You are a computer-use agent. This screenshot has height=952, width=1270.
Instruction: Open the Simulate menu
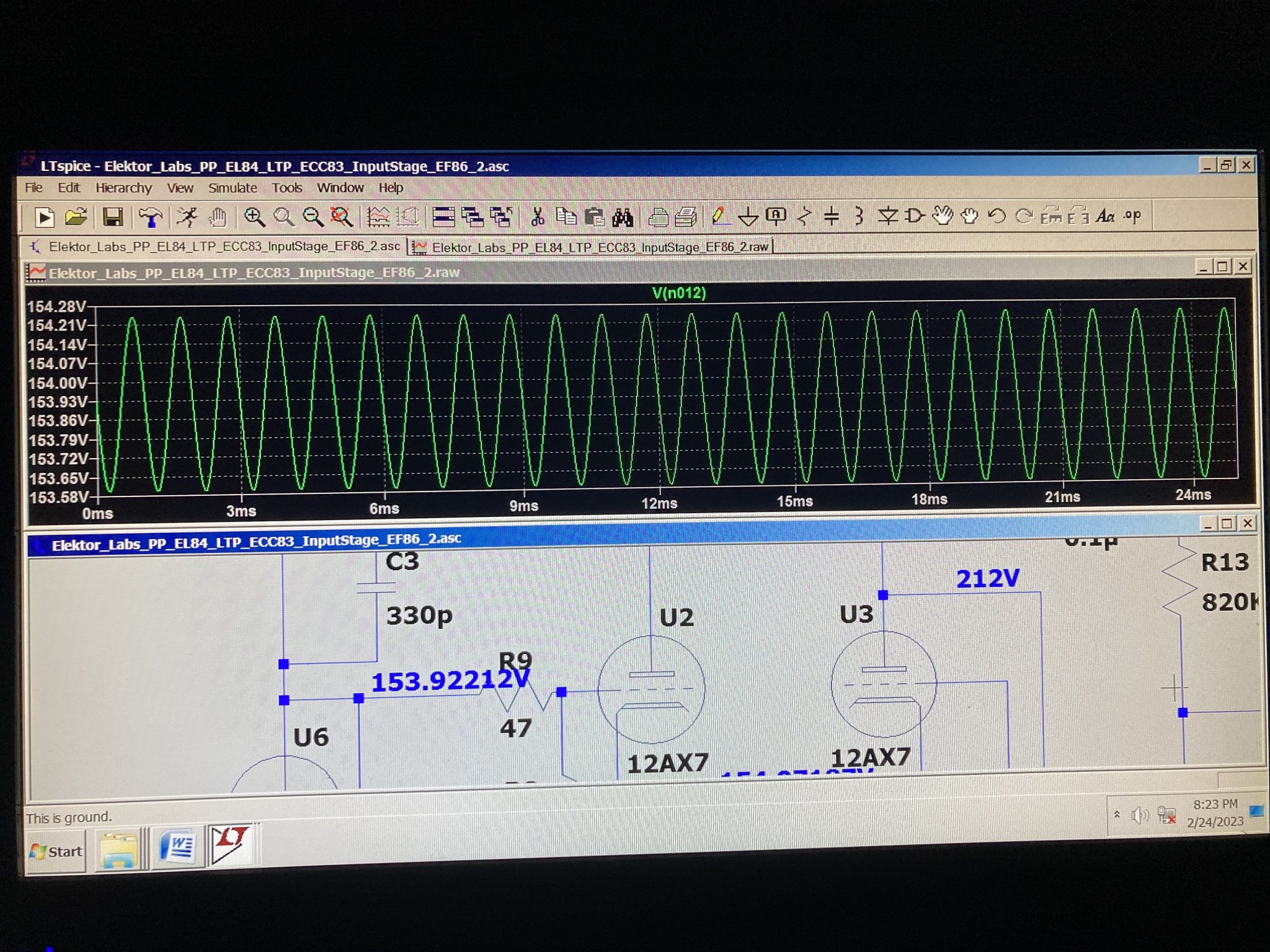[x=233, y=187]
